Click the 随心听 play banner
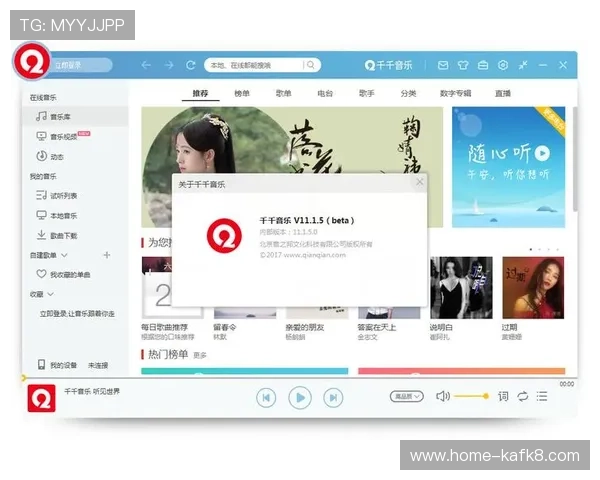The height and width of the screenshot is (480, 600). click(509, 167)
